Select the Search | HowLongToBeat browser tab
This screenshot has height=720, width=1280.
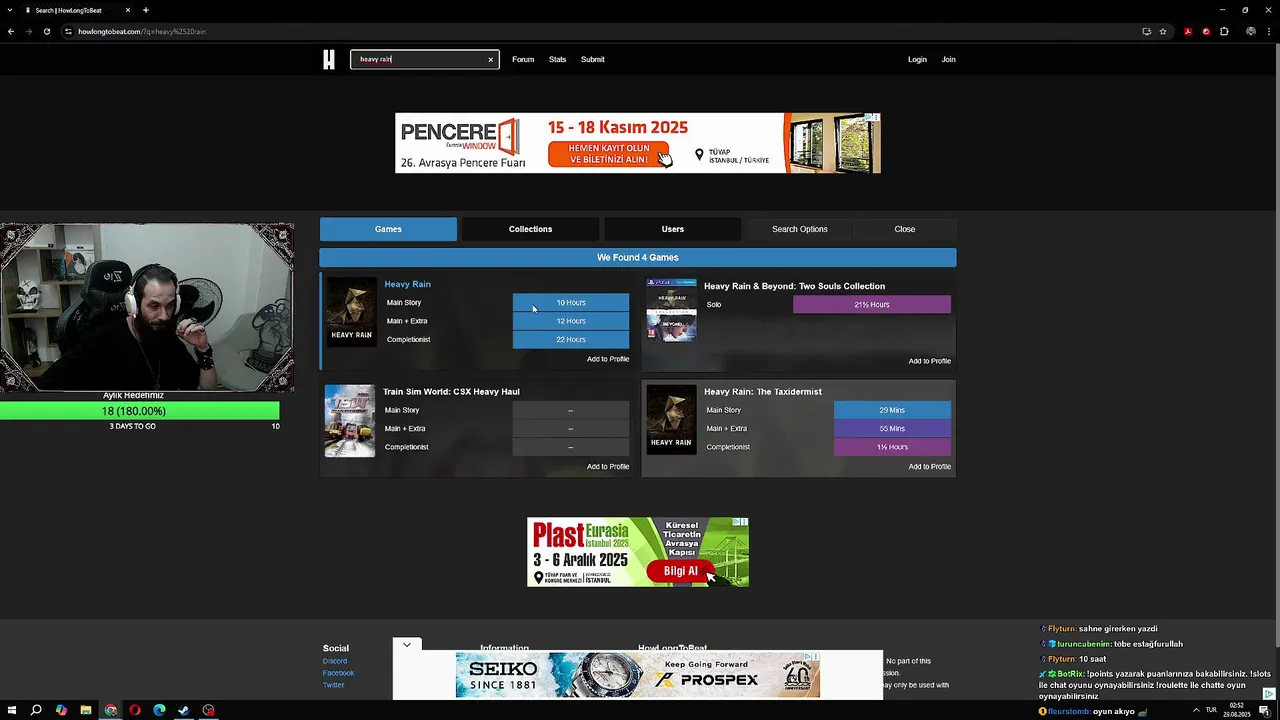tap(78, 10)
